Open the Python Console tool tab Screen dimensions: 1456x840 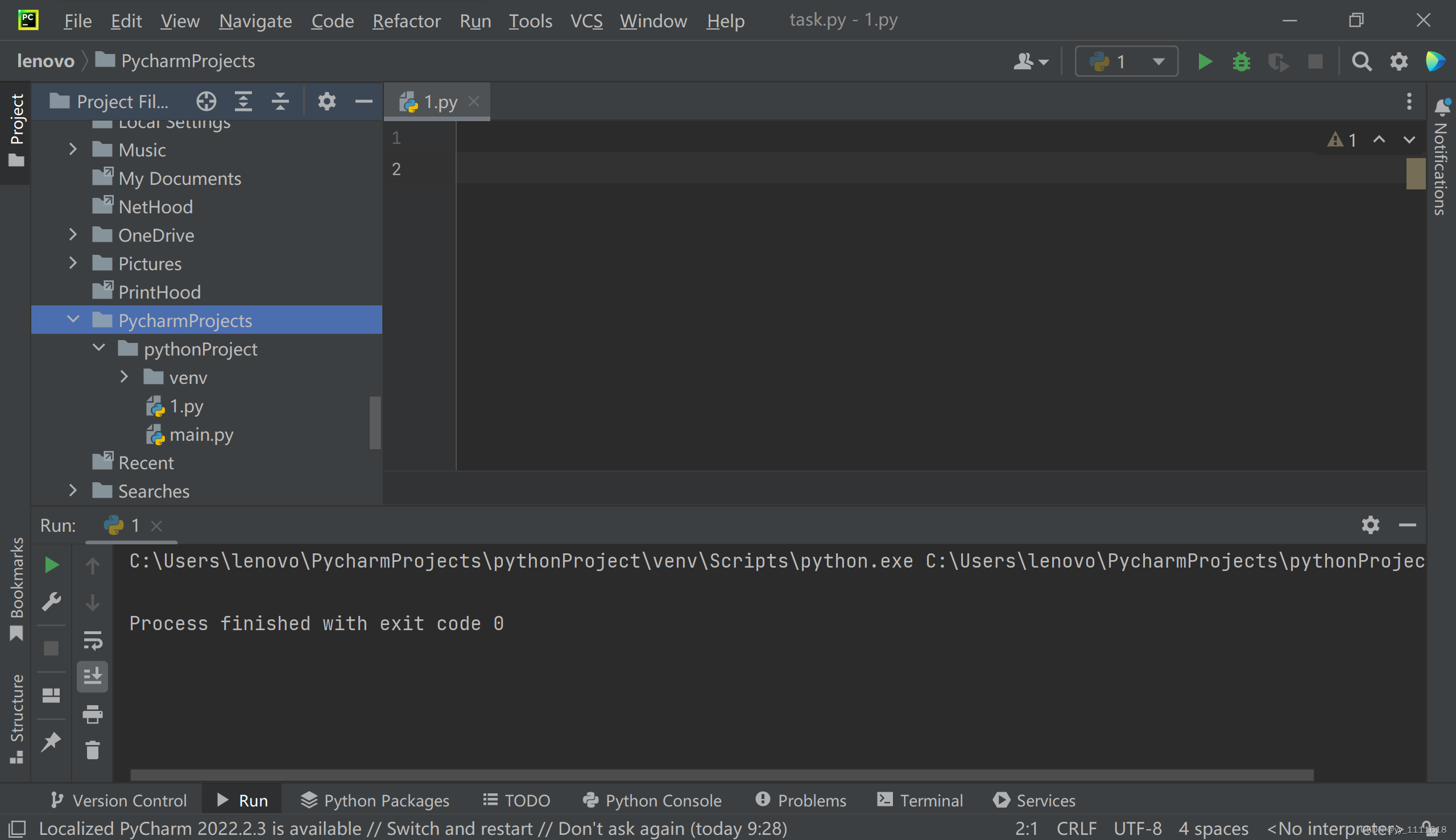pyautogui.click(x=652, y=800)
